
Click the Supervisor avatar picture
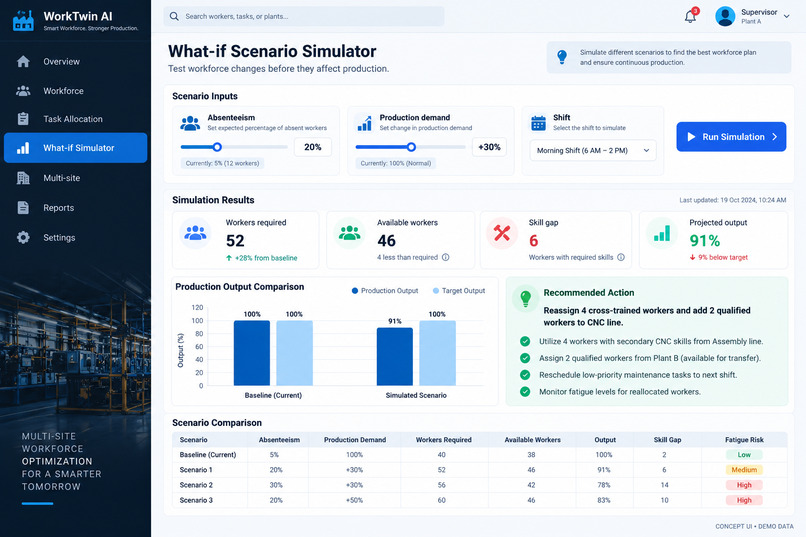click(x=725, y=16)
